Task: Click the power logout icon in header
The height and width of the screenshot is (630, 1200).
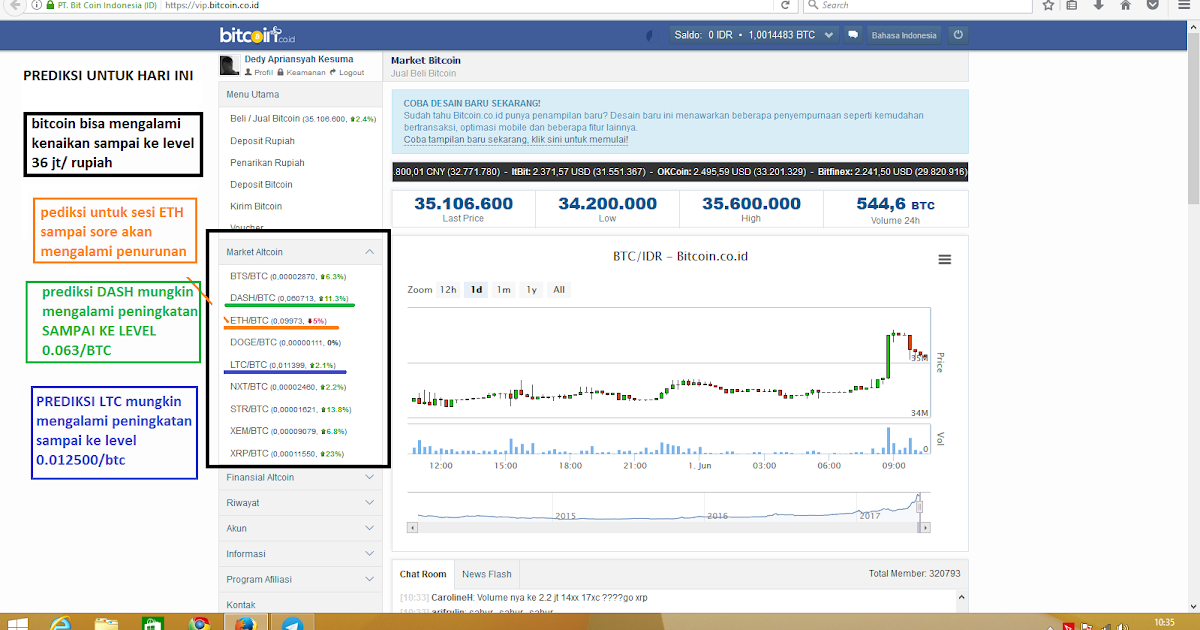Action: [x=958, y=35]
